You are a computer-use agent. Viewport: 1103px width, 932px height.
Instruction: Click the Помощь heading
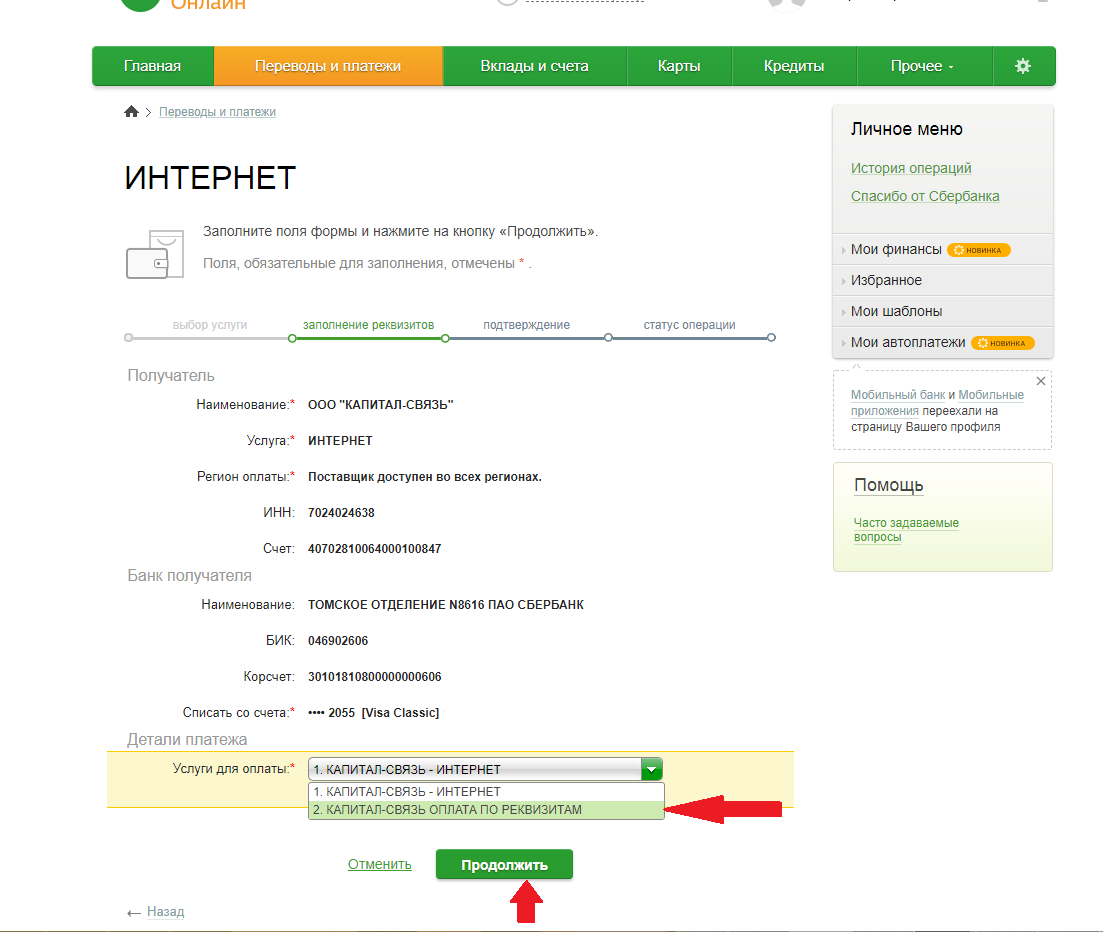tap(888, 485)
